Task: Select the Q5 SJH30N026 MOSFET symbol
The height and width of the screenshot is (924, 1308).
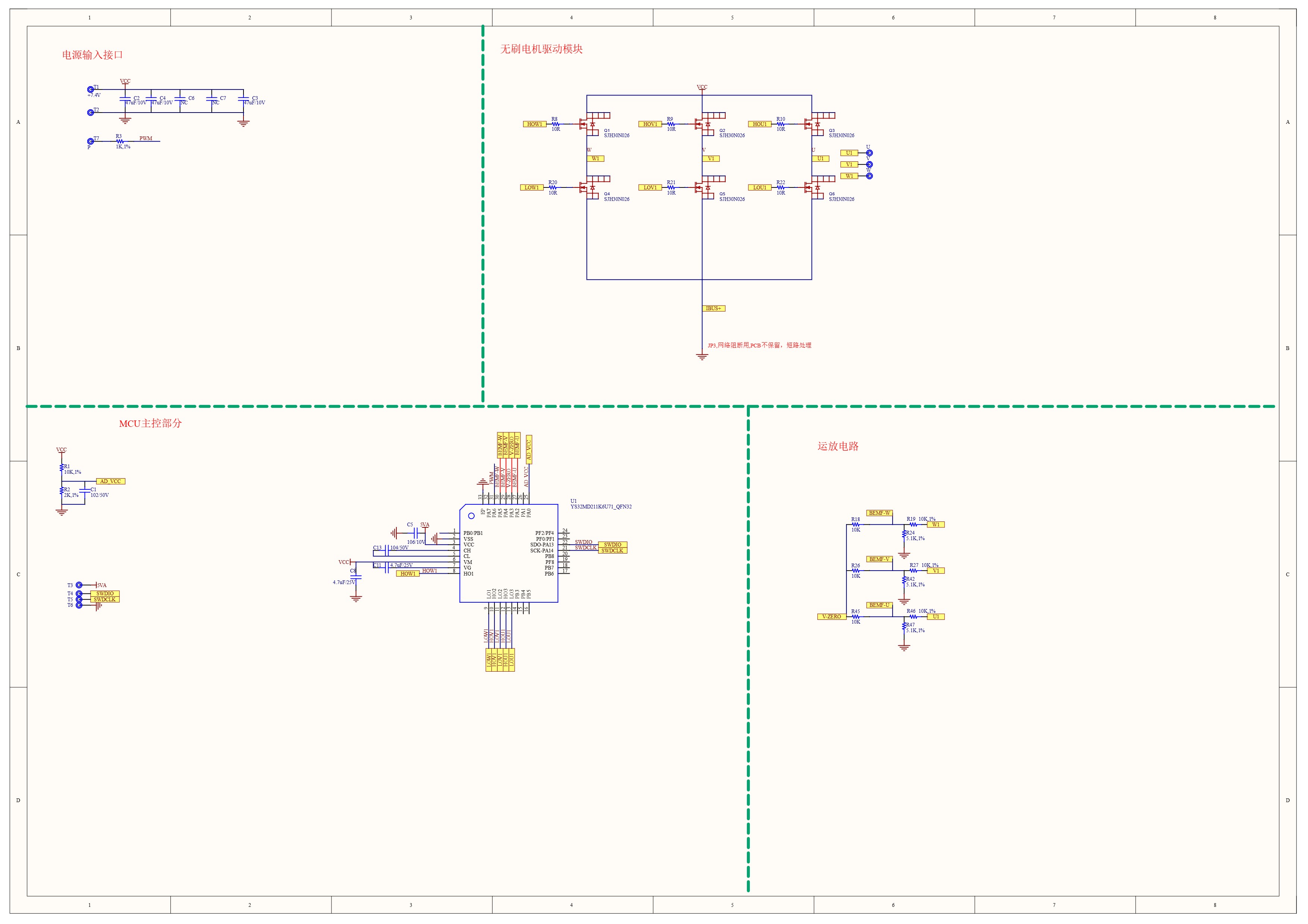Action: click(x=708, y=187)
